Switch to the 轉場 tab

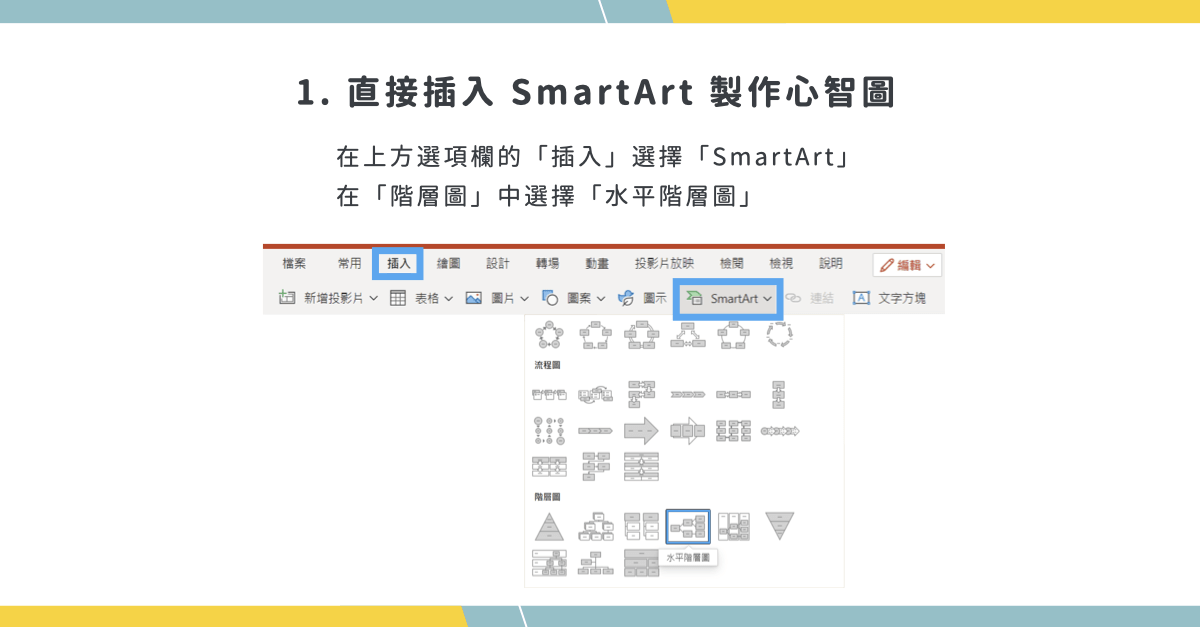547,264
